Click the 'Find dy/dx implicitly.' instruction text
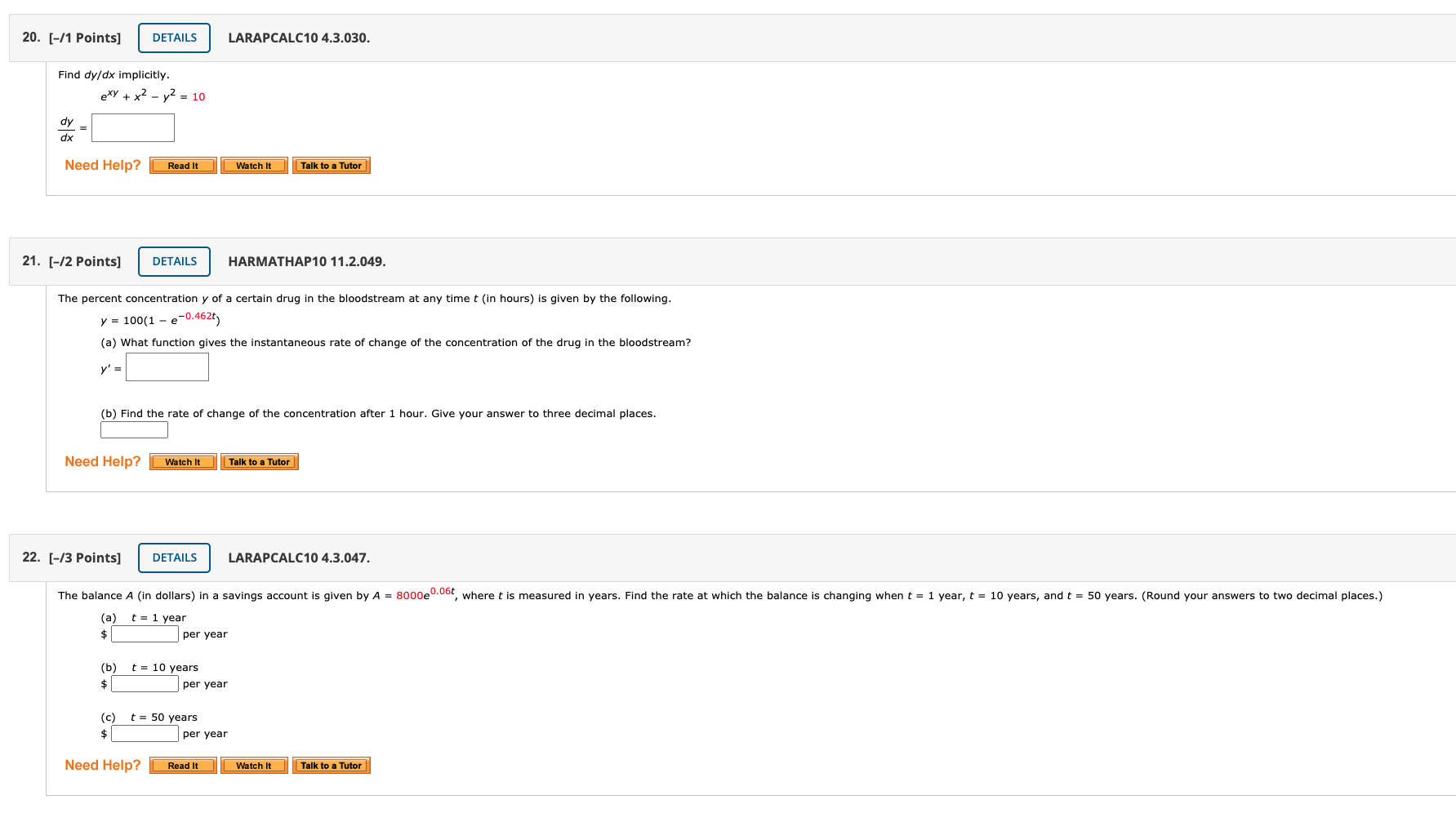This screenshot has height=831, width=1456. pyautogui.click(x=114, y=75)
